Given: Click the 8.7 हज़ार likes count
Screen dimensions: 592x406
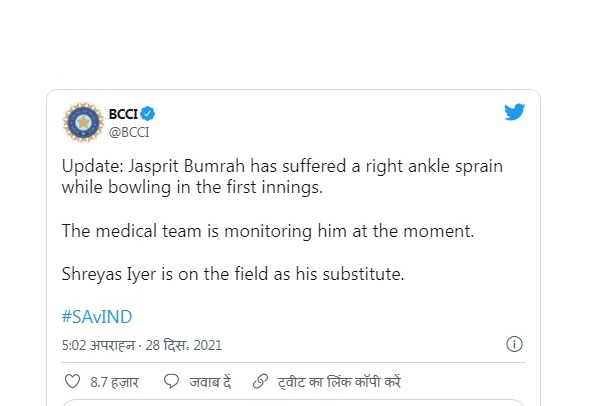Looking at the screenshot, I should (x=114, y=382).
